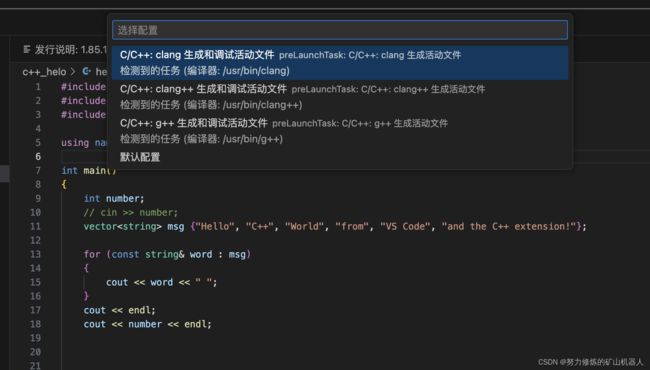The image size is (650, 370).
Task: Click the "int main" line 7
Action: coord(89,170)
